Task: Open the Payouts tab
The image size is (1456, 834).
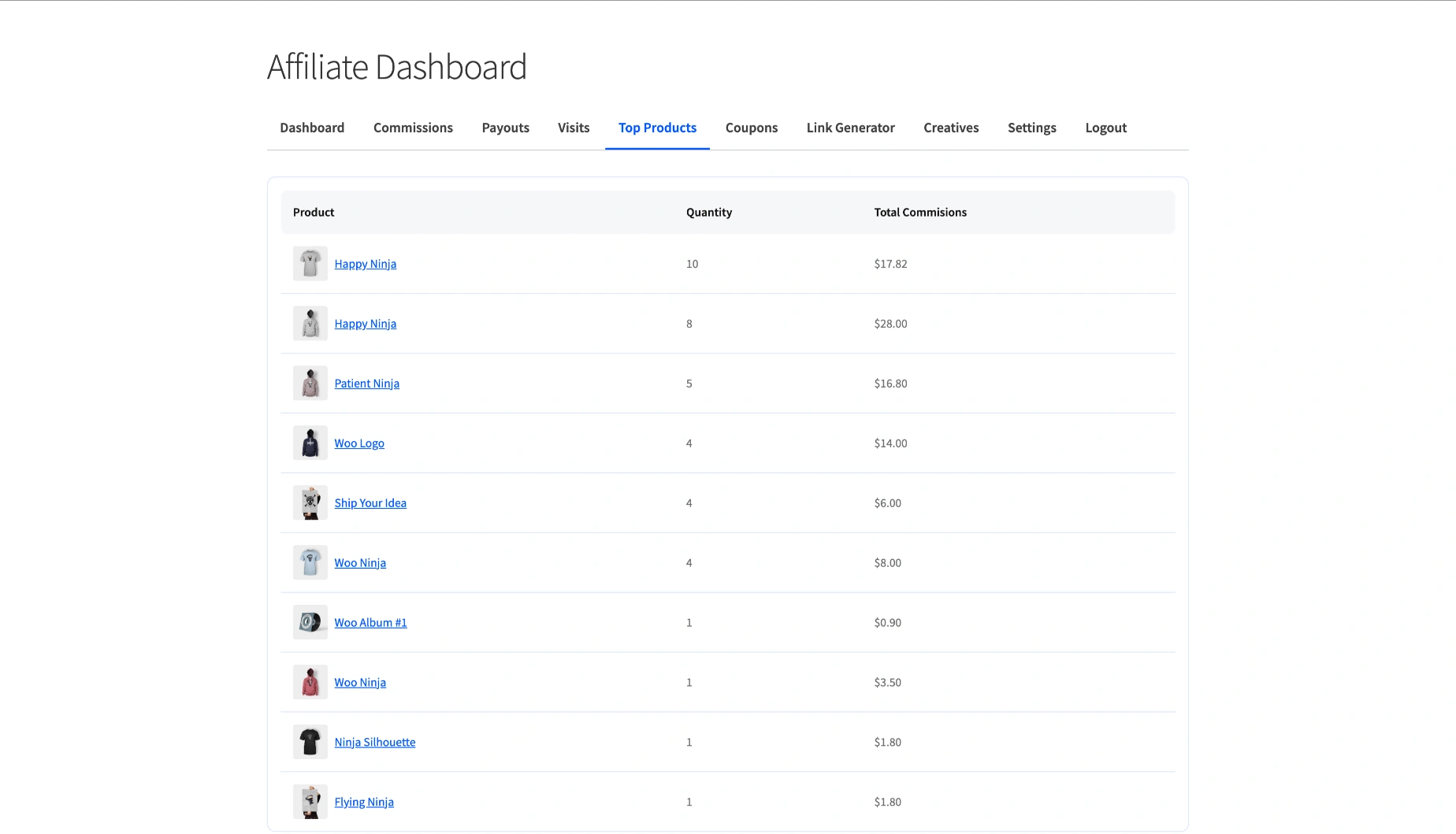Action: point(505,128)
